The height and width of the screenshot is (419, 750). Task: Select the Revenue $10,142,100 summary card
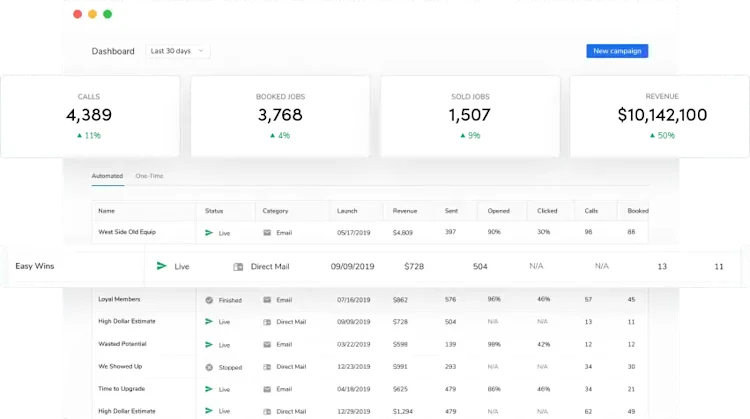(x=660, y=116)
